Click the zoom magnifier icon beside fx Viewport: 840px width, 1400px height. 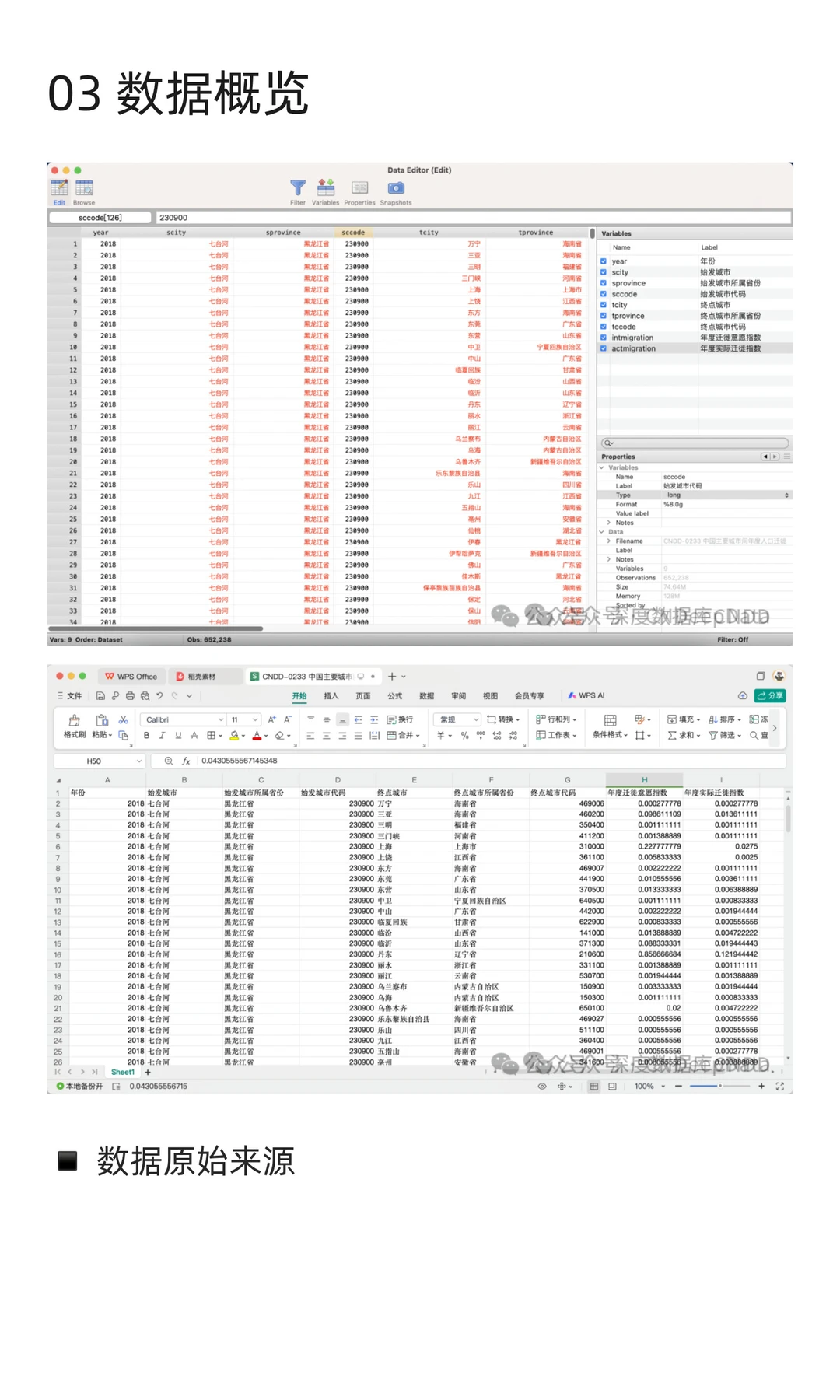(x=169, y=761)
